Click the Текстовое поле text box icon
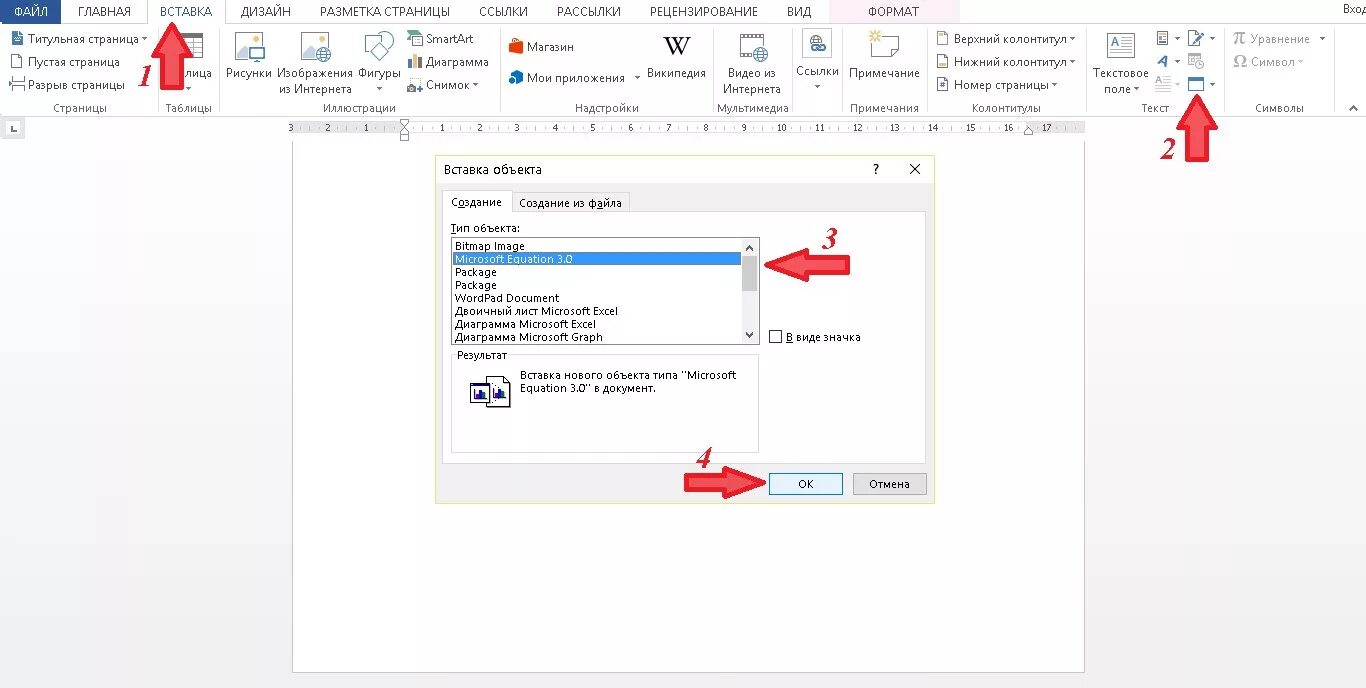The width and height of the screenshot is (1366, 688). pos(1121,45)
